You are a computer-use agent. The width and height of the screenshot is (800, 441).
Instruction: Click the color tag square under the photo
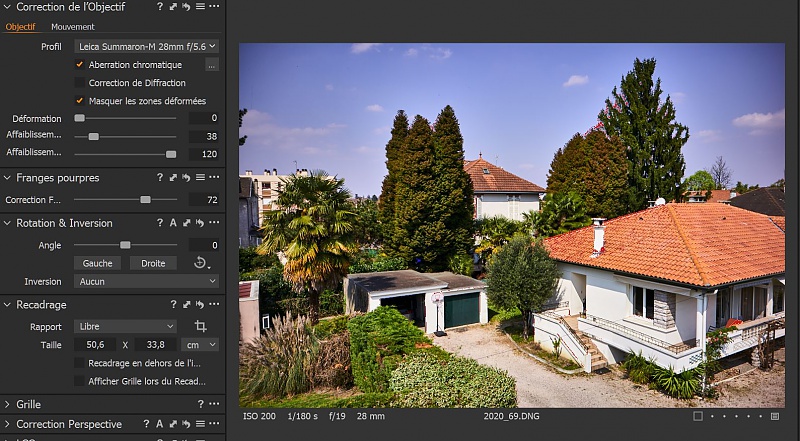[x=698, y=416]
